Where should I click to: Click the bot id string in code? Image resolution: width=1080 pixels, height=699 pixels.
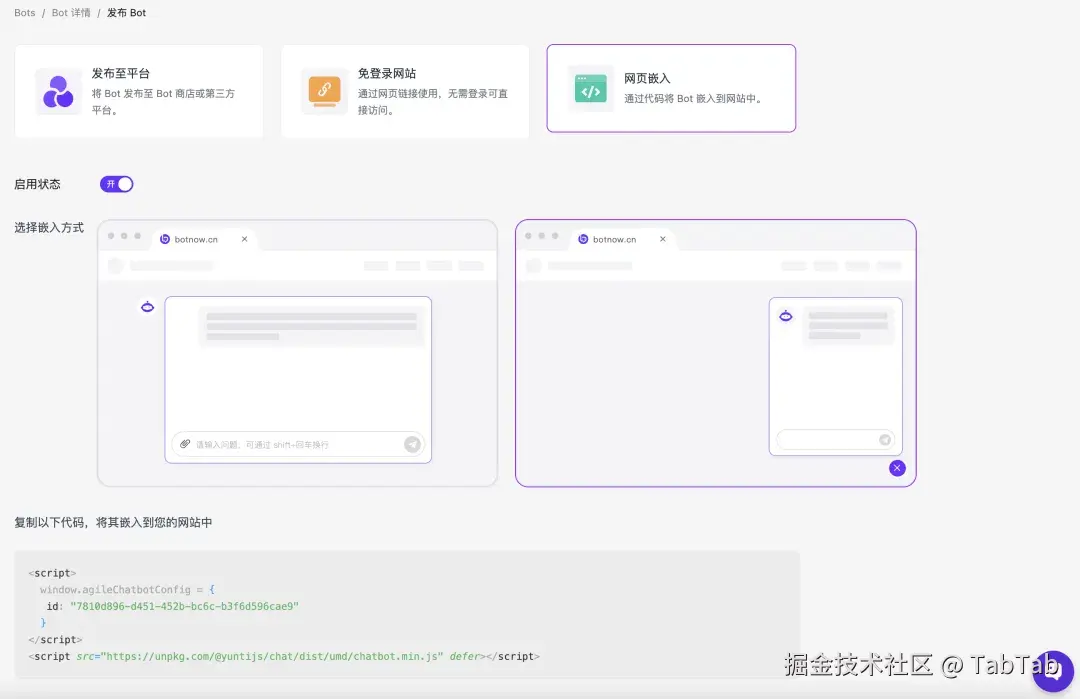click(x=184, y=606)
